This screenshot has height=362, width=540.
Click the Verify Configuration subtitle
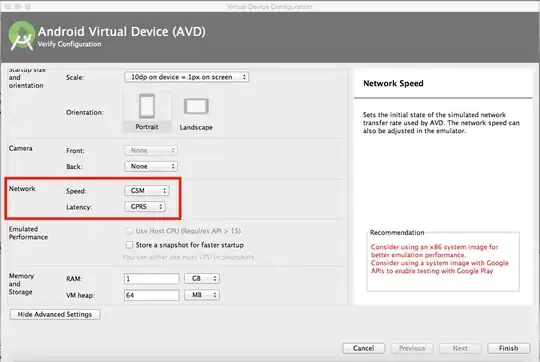[69, 44]
